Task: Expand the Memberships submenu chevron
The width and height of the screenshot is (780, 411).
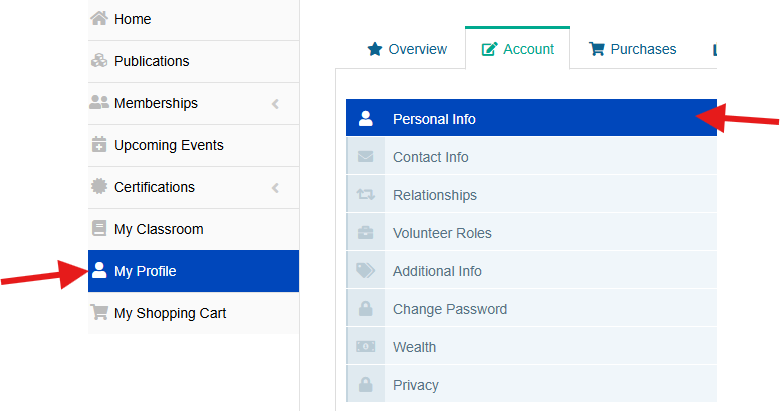Action: click(x=275, y=103)
